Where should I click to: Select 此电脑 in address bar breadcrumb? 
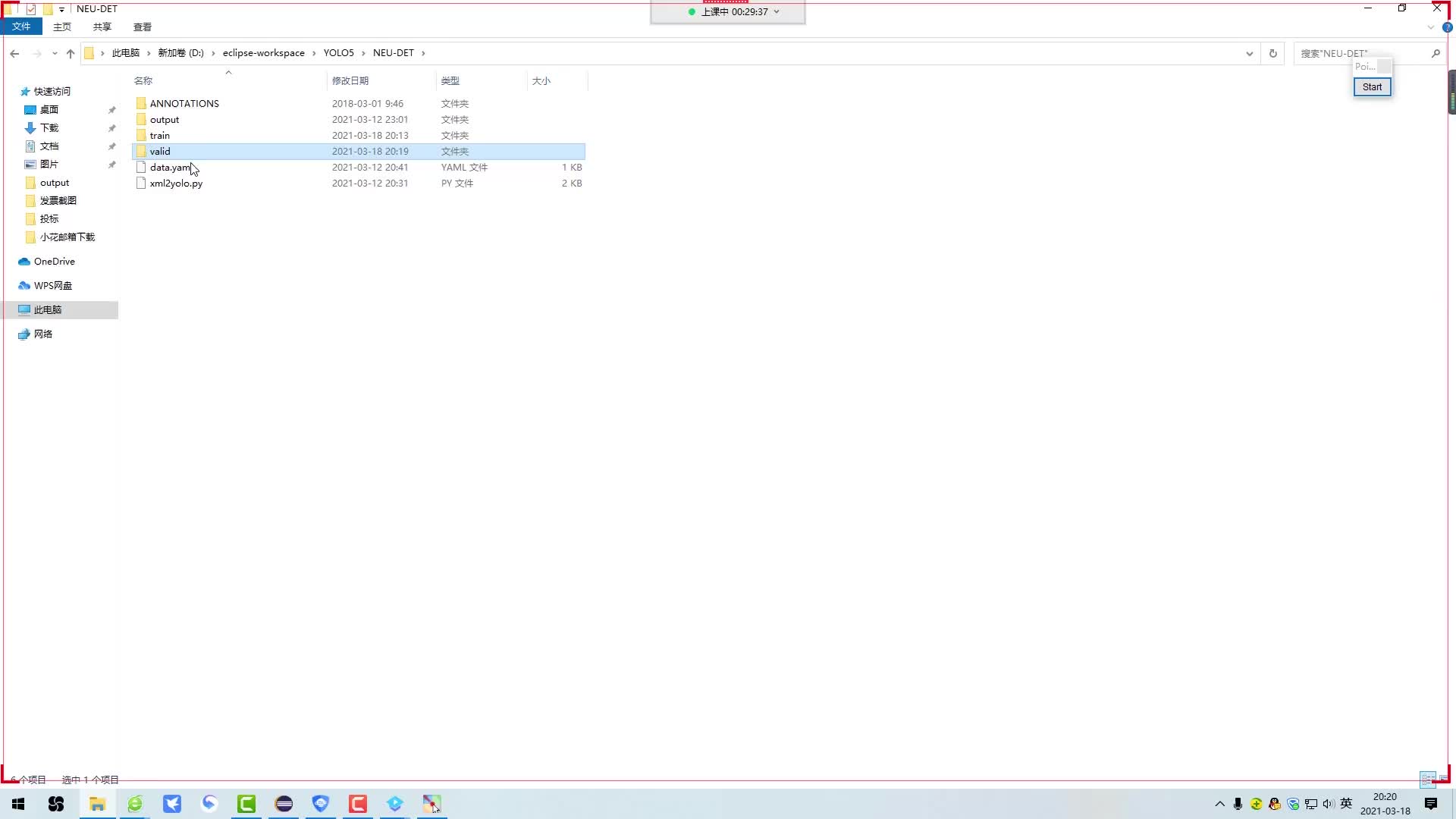point(126,53)
